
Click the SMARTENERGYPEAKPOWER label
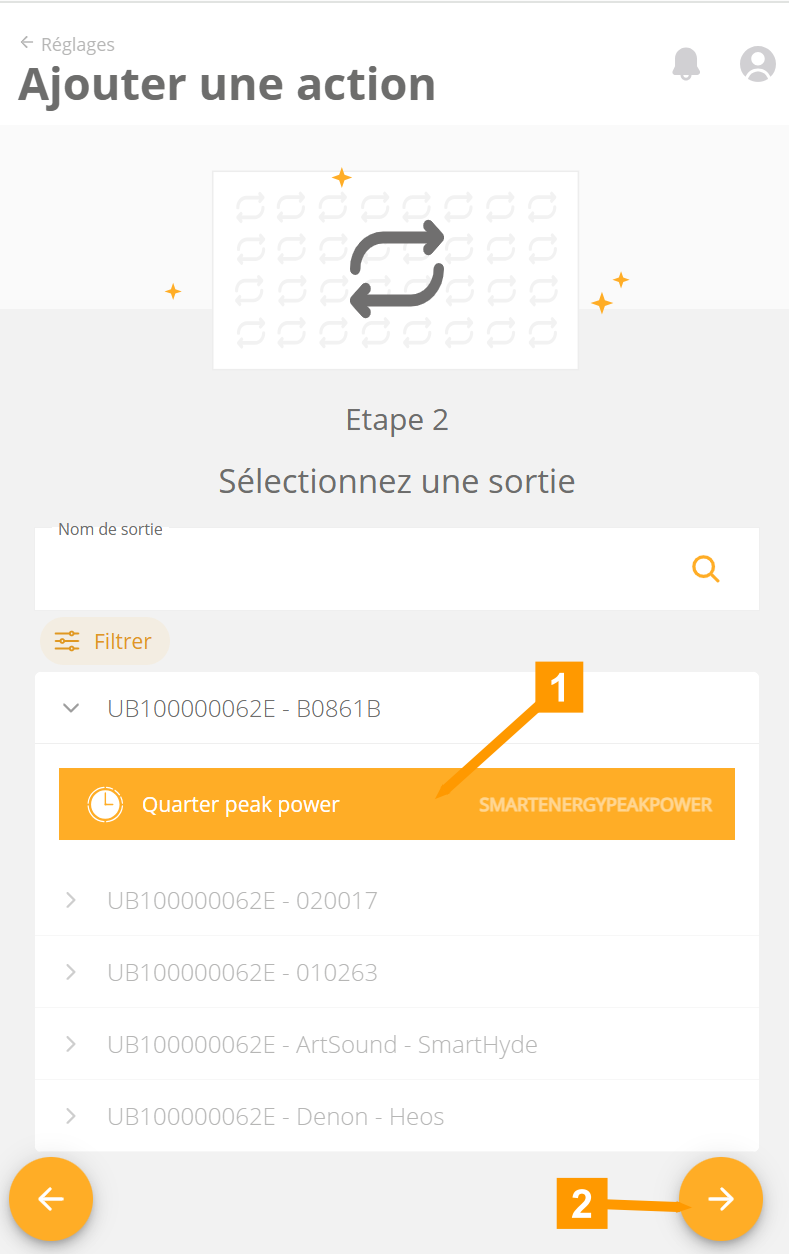[x=595, y=804]
